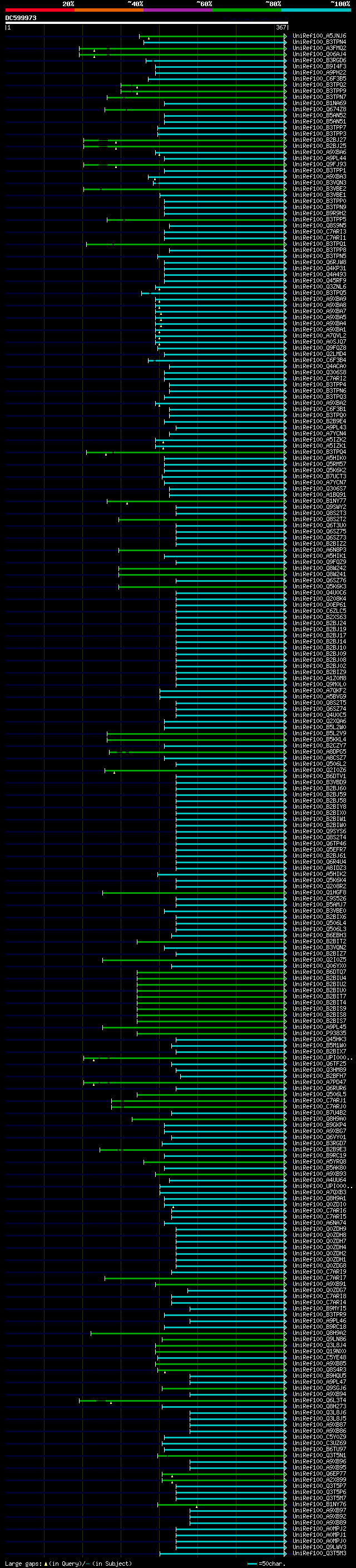Open hit label UniRef100_A9PL47
This screenshot has height=1568, width=356.
pyautogui.click(x=319, y=1382)
